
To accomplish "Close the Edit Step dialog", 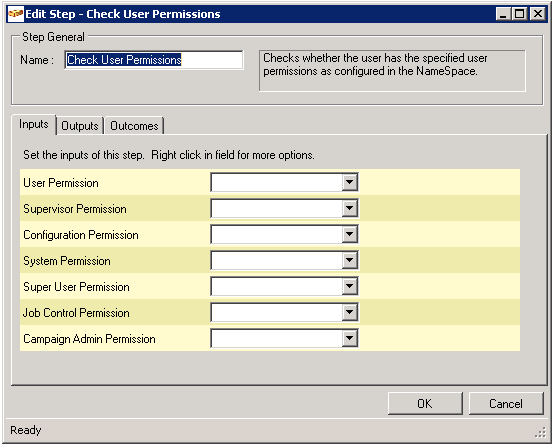I will (537, 14).
